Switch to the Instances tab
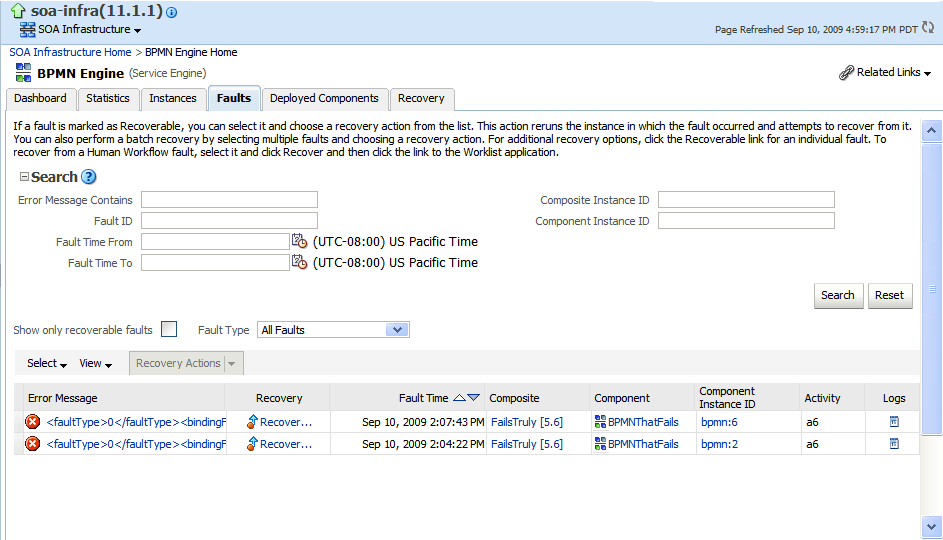The height and width of the screenshot is (540, 943). (x=173, y=99)
